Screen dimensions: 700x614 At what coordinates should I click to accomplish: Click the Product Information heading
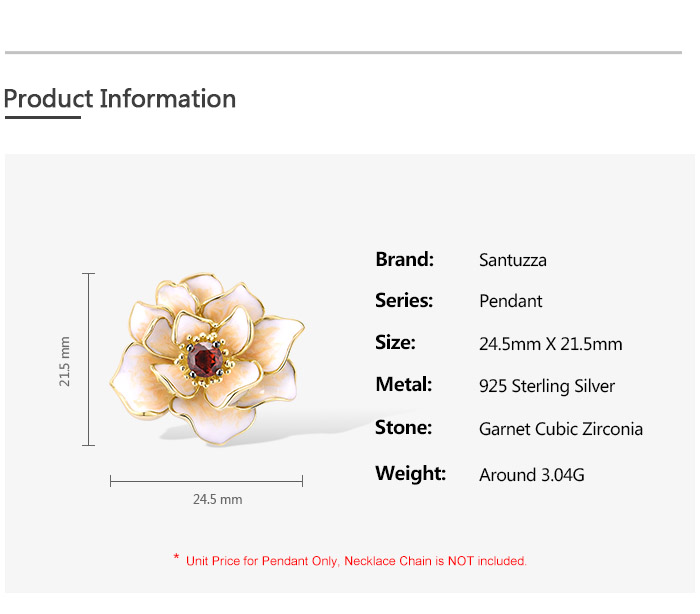click(x=120, y=99)
